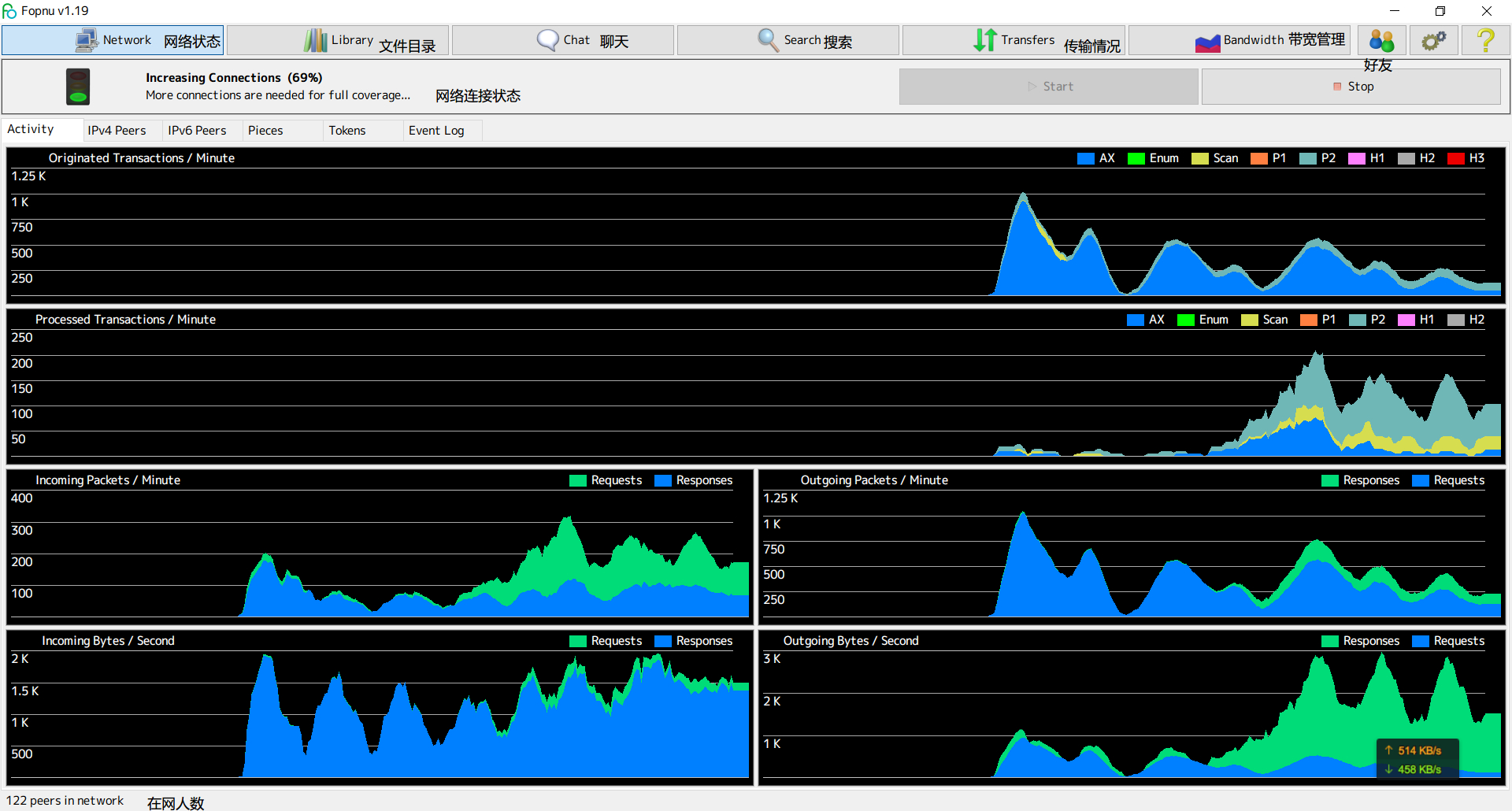Click the blue AX swatch in Originated Transactions legend
1512x811 pixels.
[x=1085, y=158]
